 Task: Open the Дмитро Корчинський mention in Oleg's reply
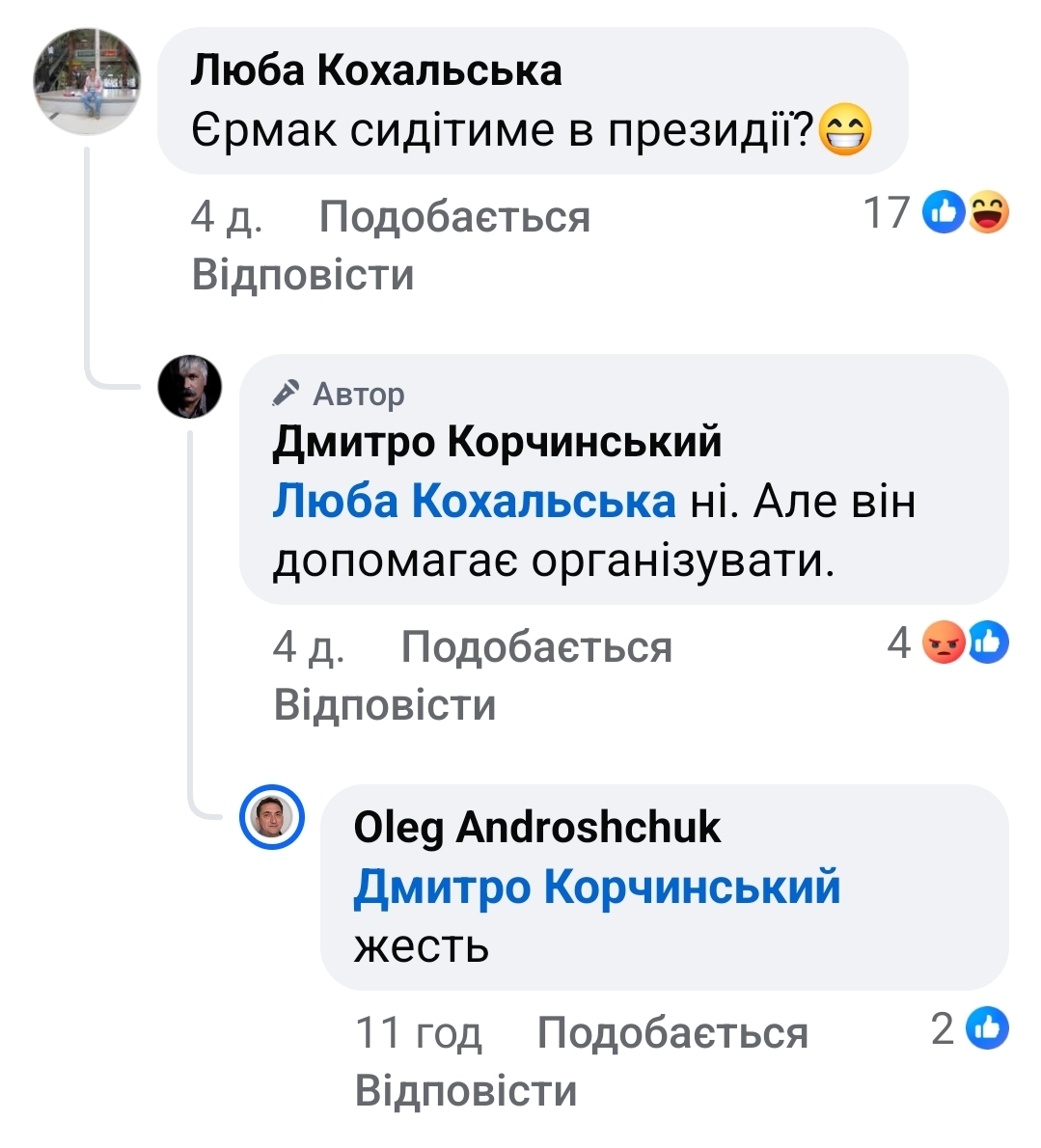597,888
